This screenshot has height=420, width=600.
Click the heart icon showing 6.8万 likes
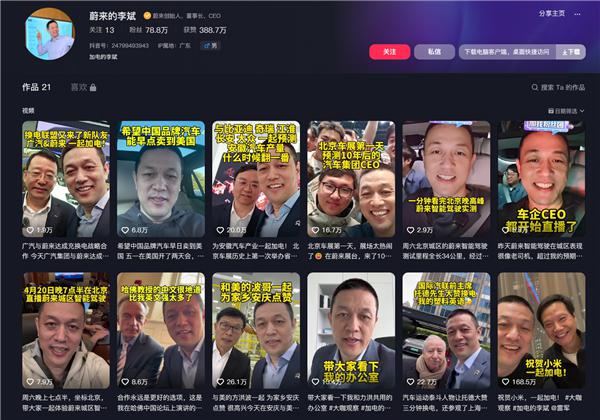(125, 229)
